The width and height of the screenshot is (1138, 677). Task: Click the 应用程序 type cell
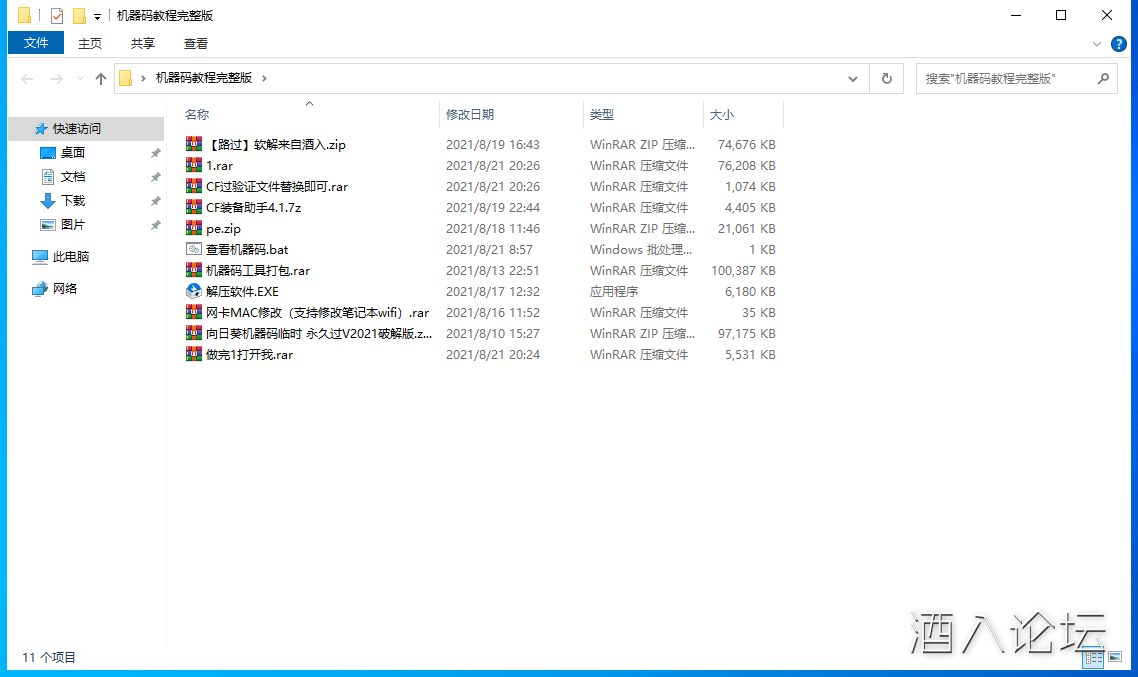[614, 292]
